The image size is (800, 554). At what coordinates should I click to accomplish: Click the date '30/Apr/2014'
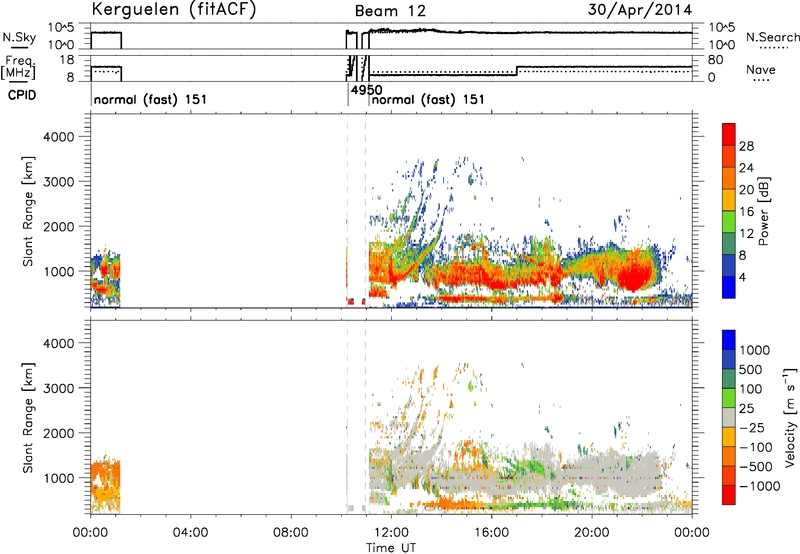[x=640, y=10]
